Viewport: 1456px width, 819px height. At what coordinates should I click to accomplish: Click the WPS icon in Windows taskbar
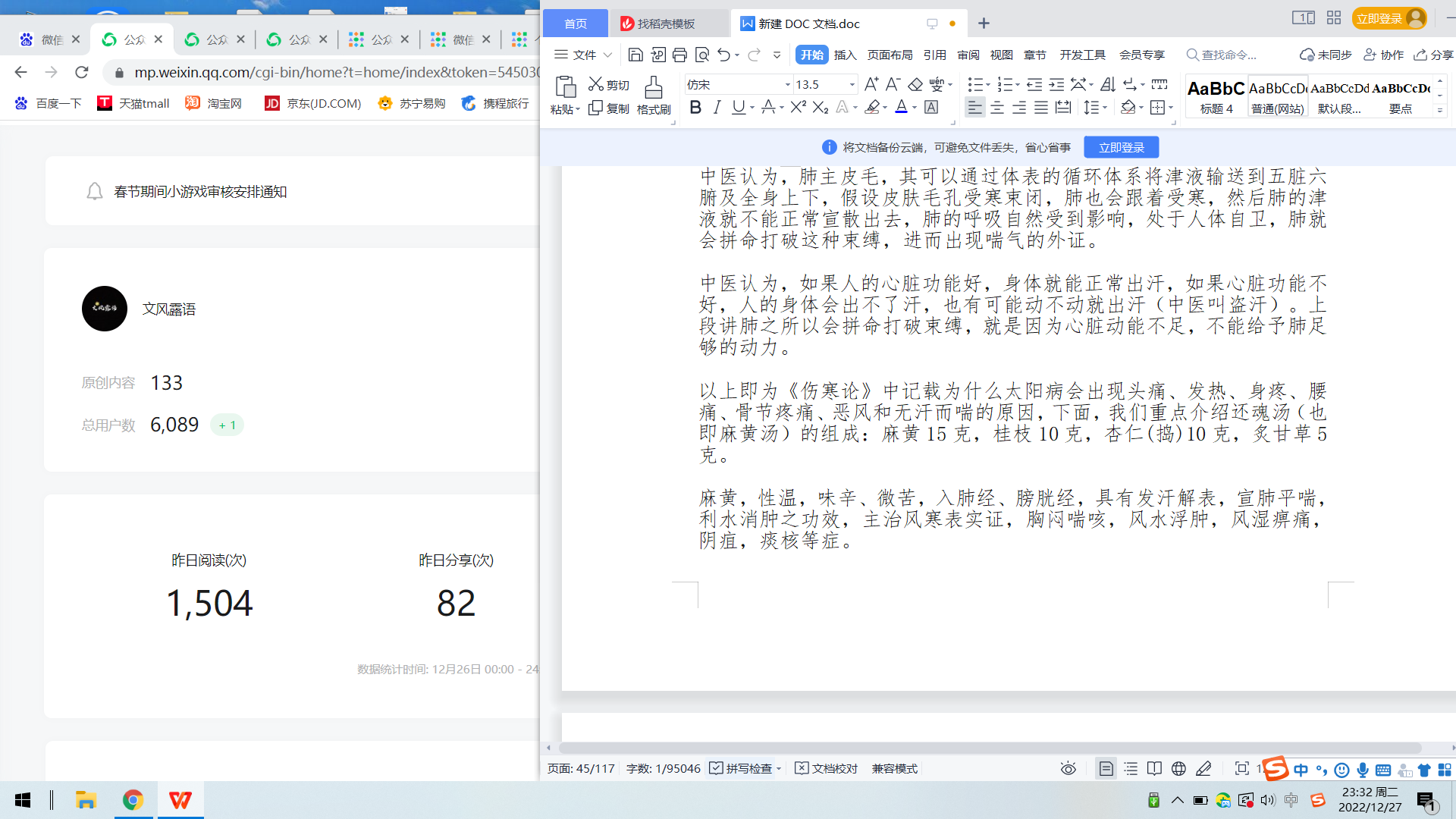point(180,800)
